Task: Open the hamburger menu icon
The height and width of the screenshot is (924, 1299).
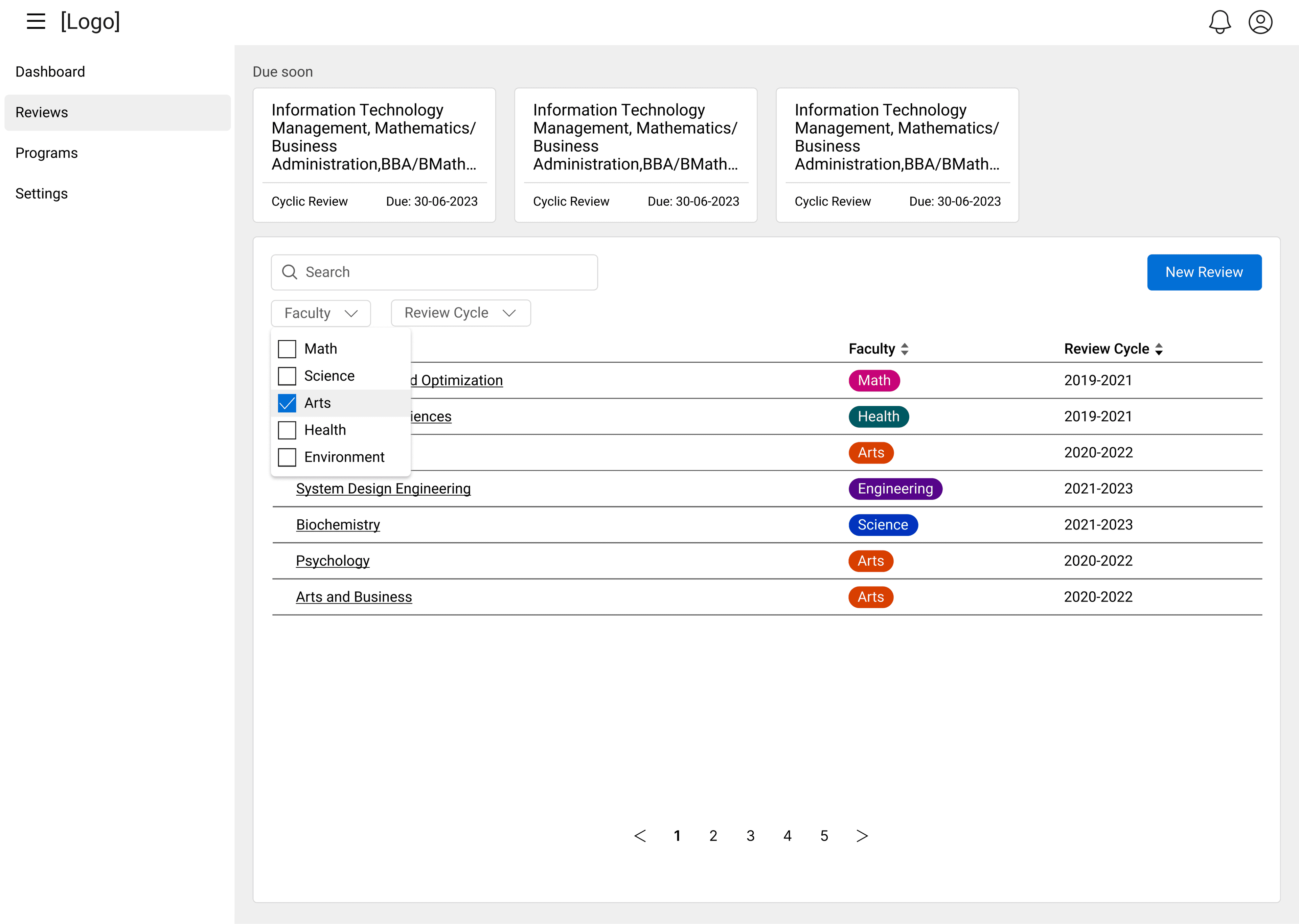Action: pos(36,22)
